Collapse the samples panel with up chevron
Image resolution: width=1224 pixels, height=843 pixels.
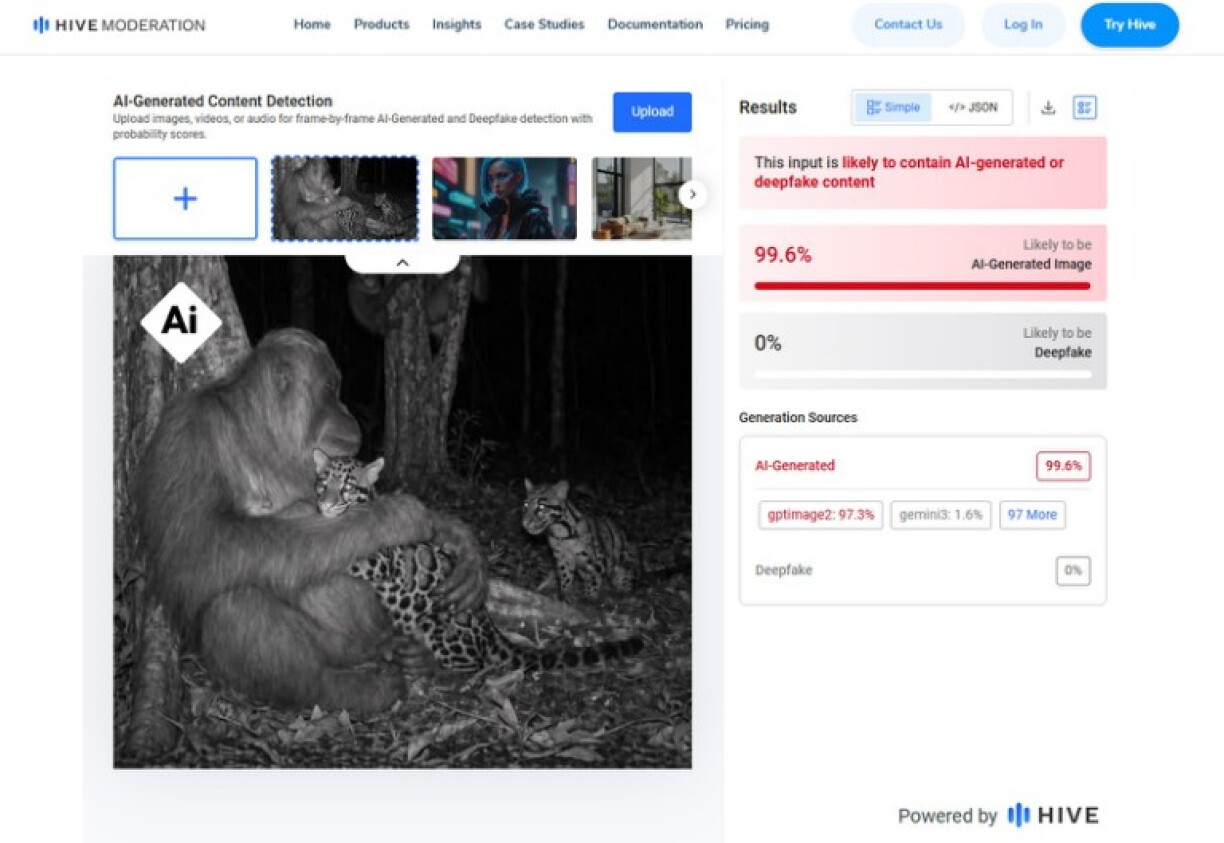pyautogui.click(x=402, y=263)
